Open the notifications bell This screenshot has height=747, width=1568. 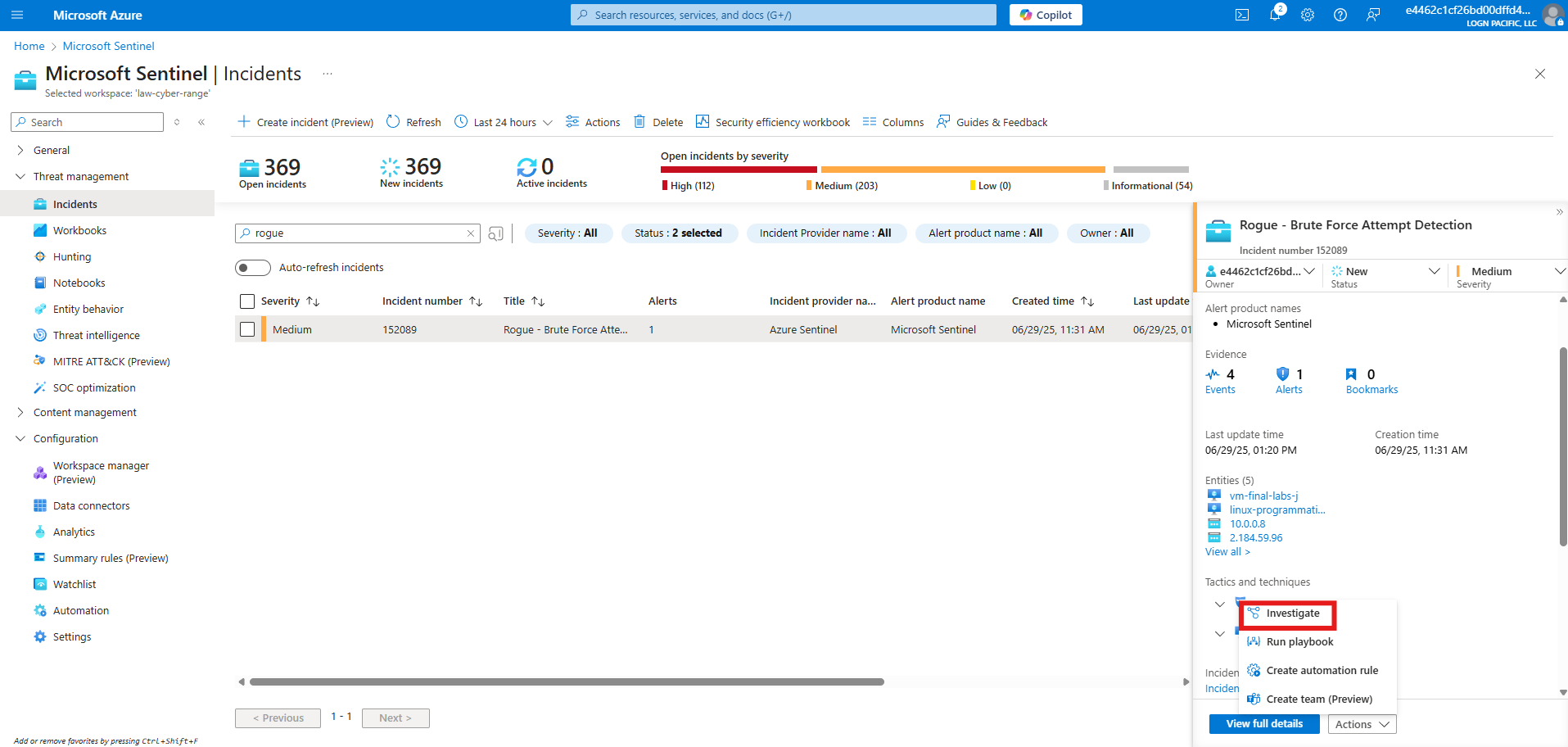point(1275,15)
